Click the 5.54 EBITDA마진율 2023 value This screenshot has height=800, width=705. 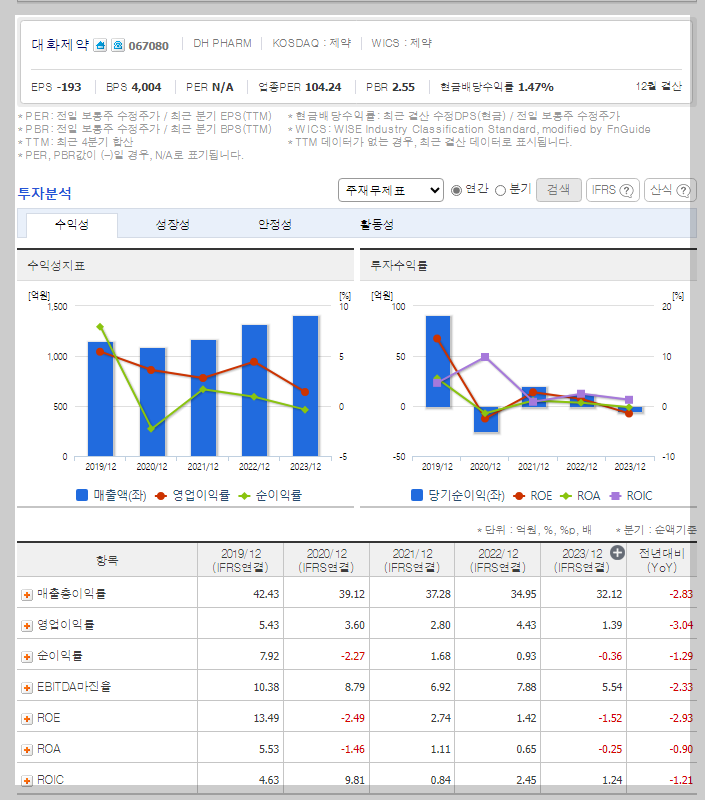(612, 687)
